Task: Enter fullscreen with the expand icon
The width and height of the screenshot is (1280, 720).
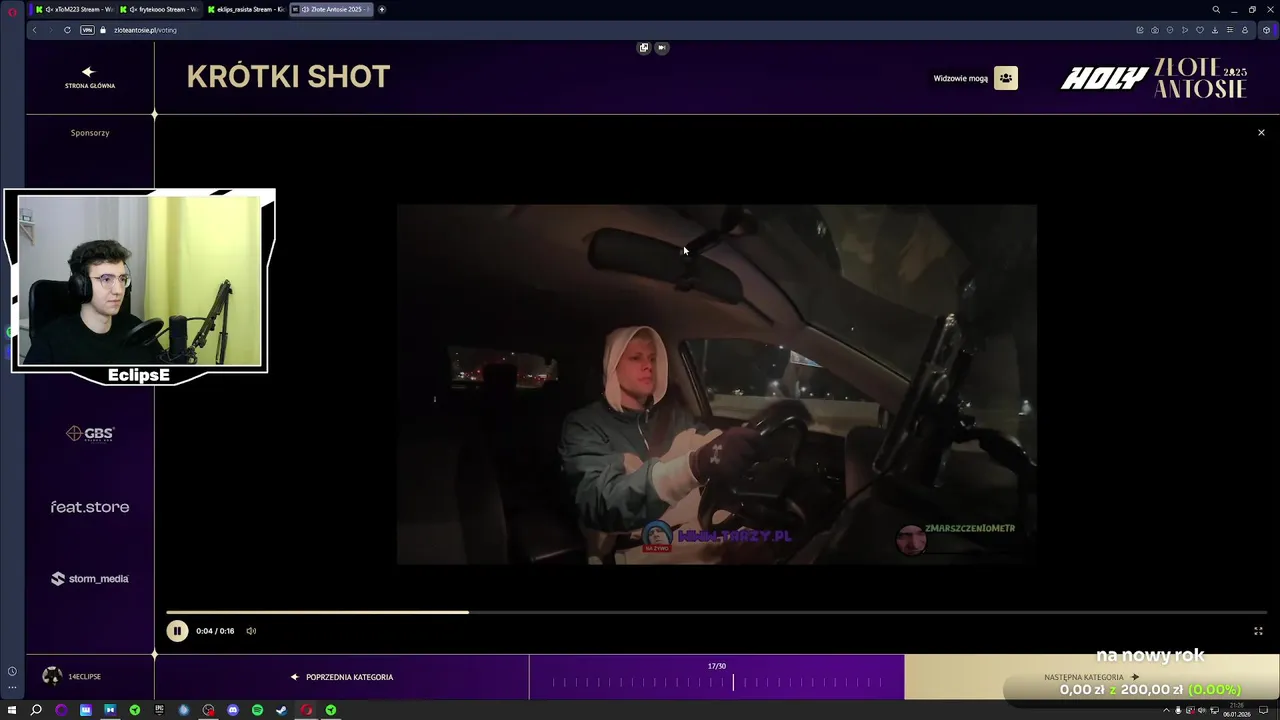Action: [x=1258, y=631]
